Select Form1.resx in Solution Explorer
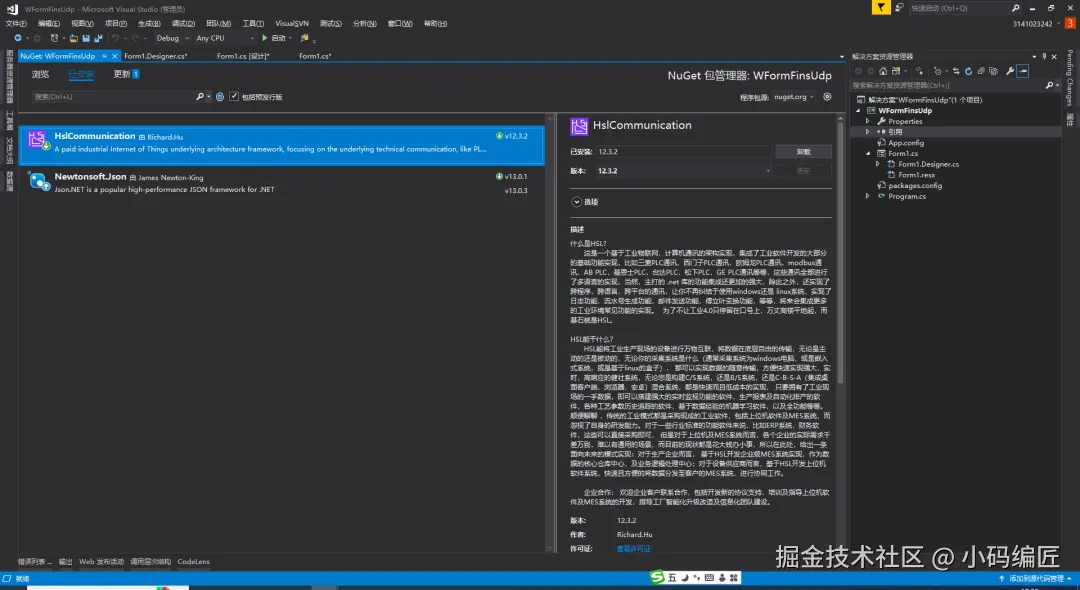This screenshot has height=590, width=1080. [917, 175]
